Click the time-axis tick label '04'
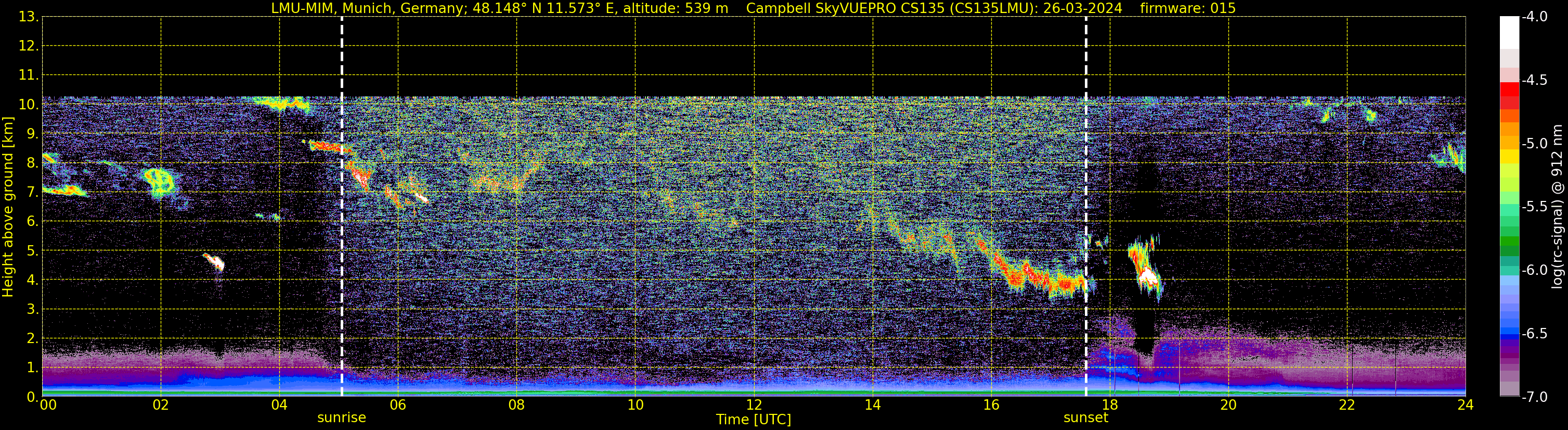The height and width of the screenshot is (430, 1568). (x=279, y=405)
